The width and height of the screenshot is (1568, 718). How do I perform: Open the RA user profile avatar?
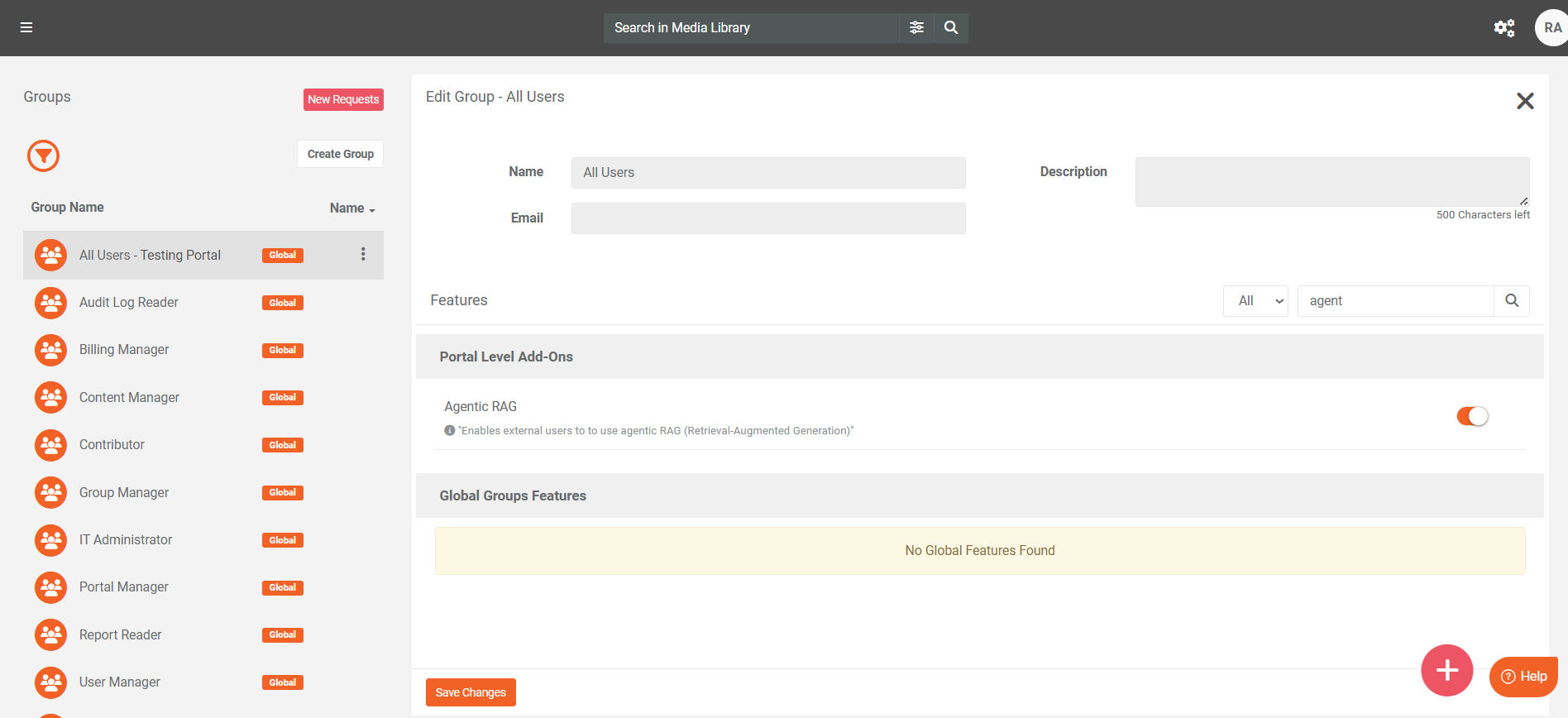click(1551, 28)
